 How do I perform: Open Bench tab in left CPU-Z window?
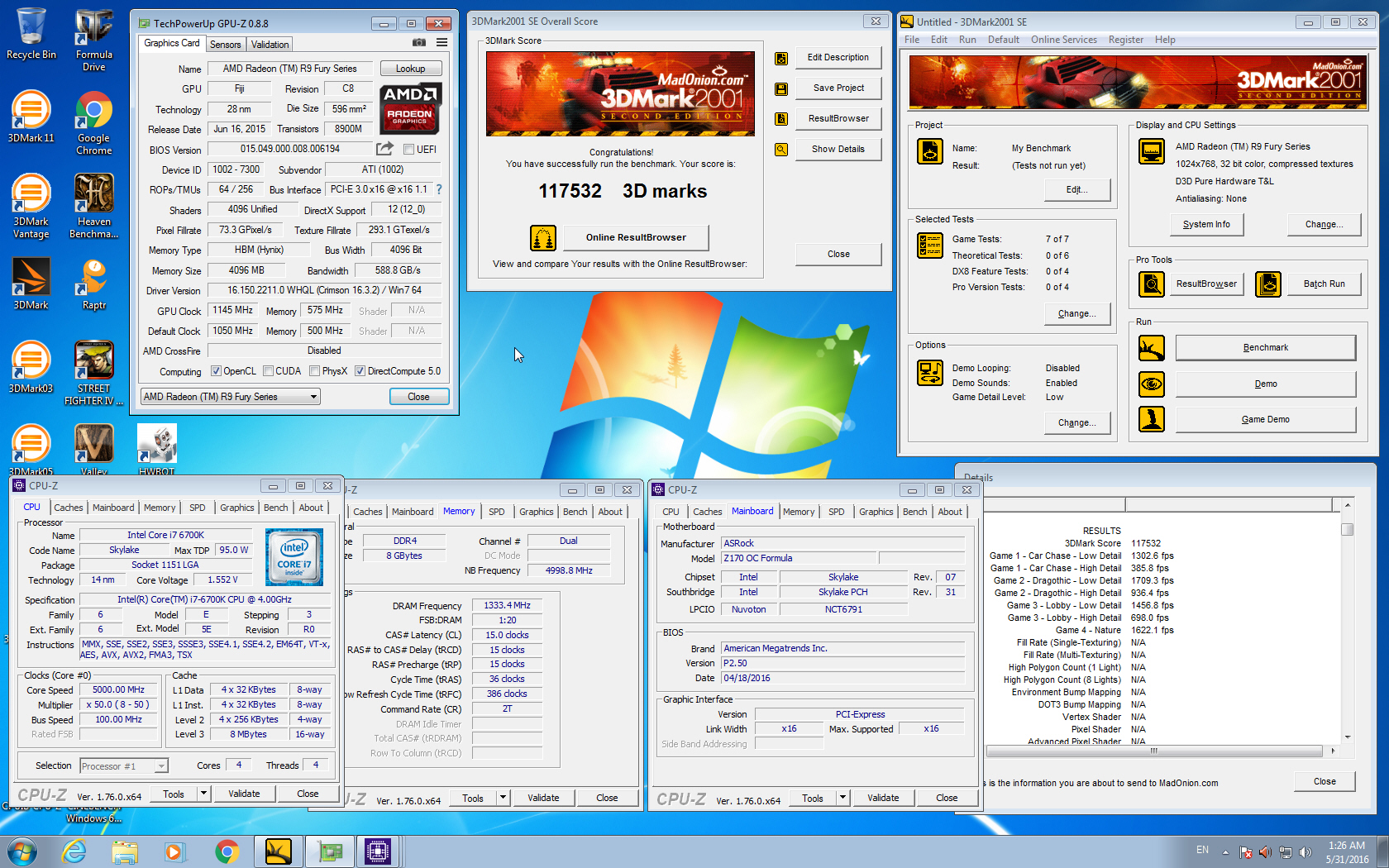pyautogui.click(x=276, y=508)
